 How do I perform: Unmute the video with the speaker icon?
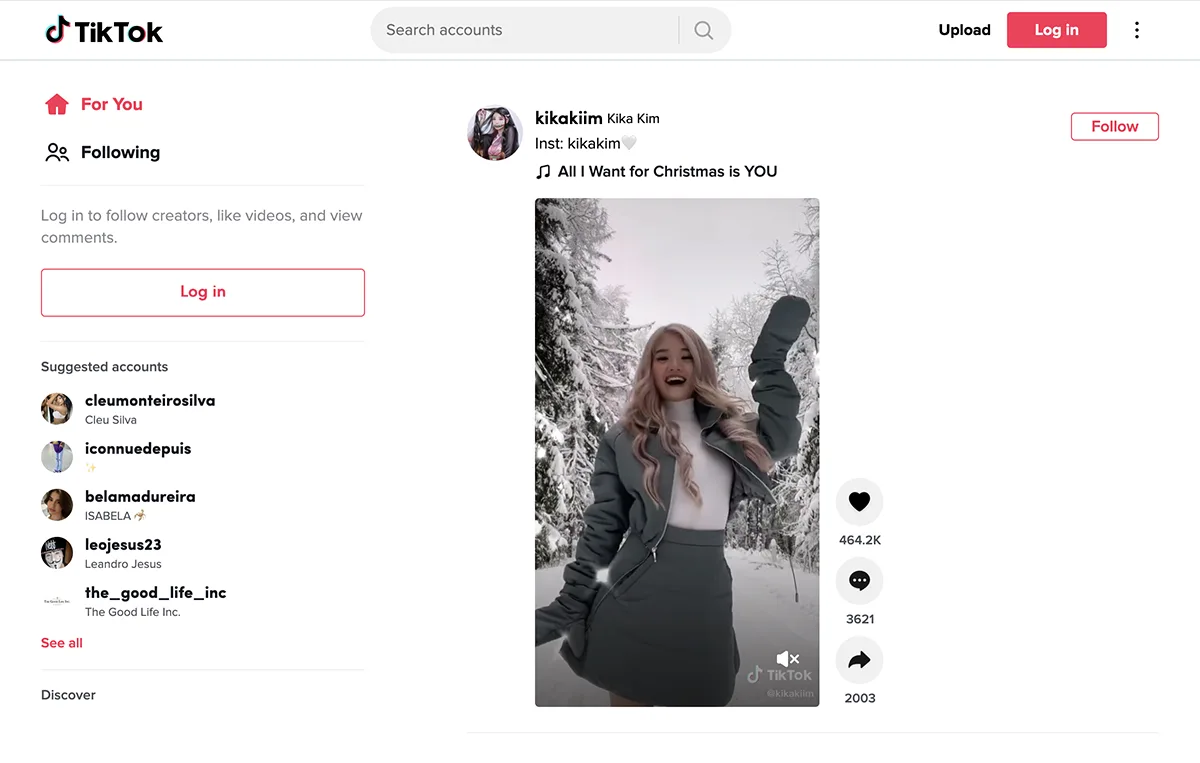(x=787, y=657)
